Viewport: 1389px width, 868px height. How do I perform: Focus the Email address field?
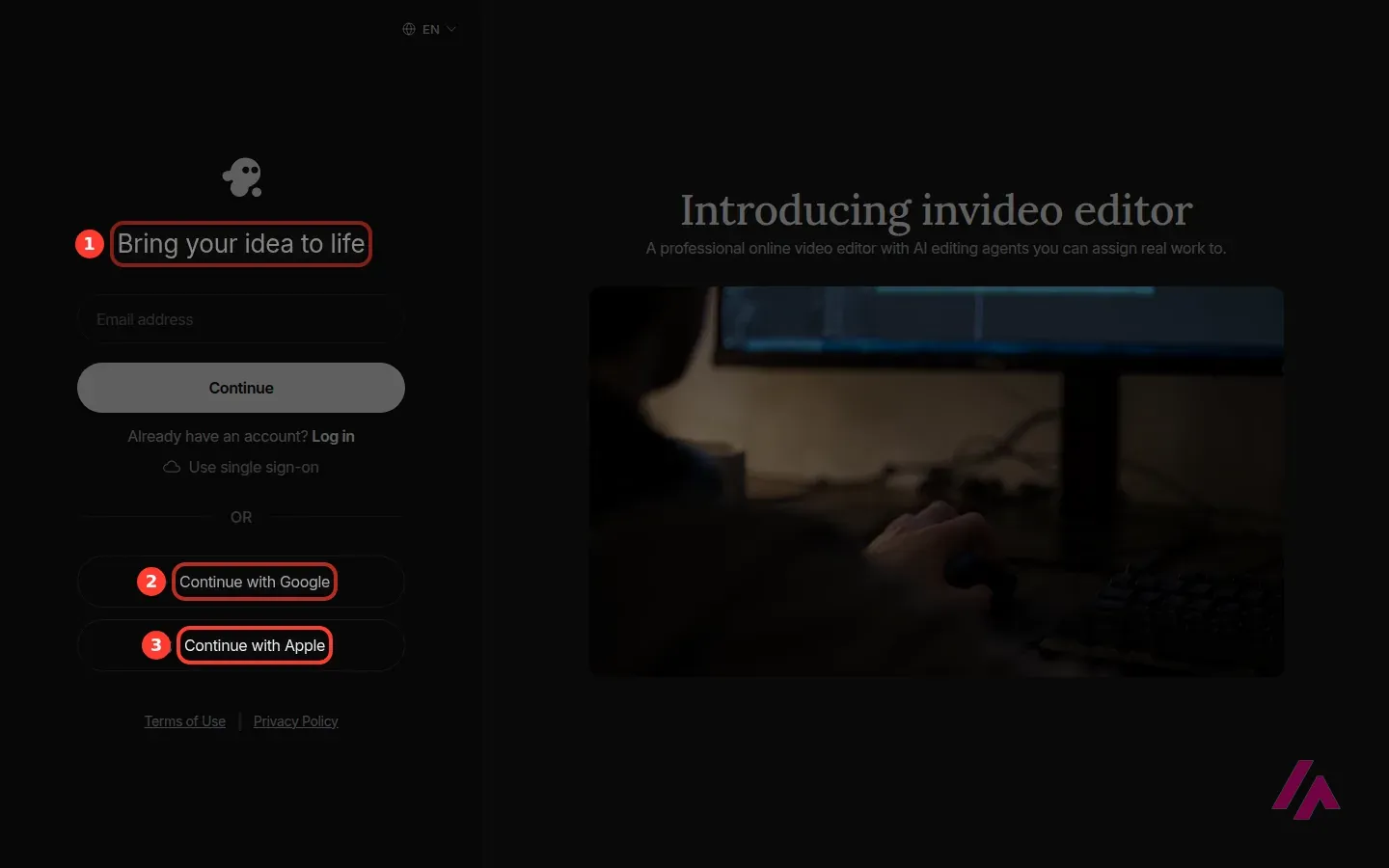pos(241,319)
